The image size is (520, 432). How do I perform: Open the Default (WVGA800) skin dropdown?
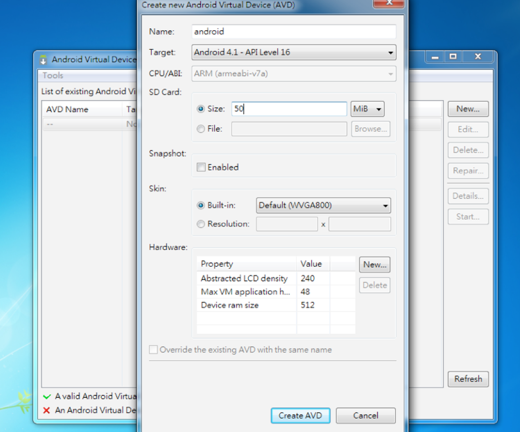(323, 205)
